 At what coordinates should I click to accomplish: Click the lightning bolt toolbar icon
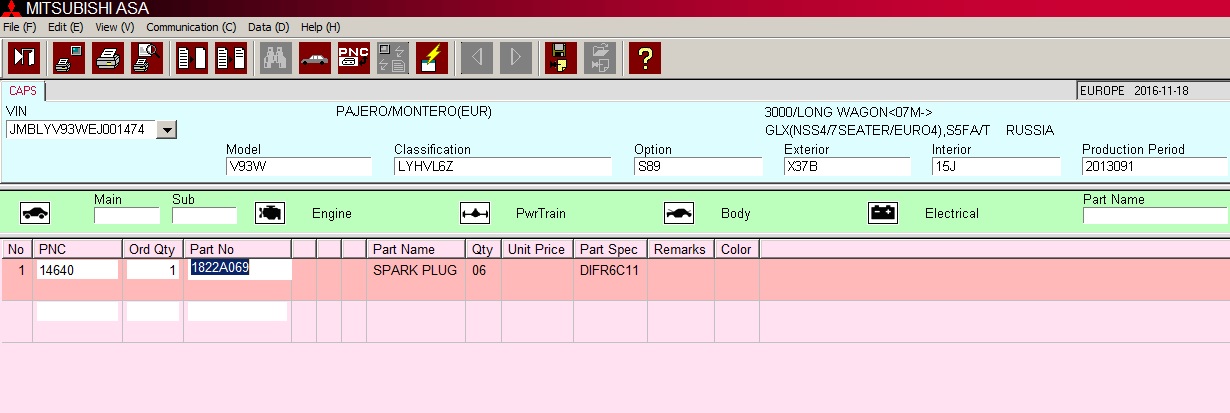click(431, 58)
